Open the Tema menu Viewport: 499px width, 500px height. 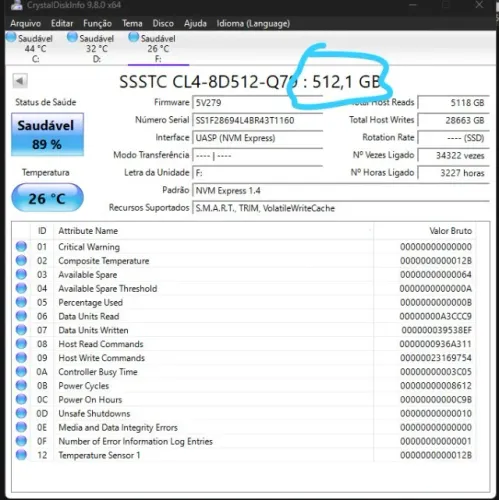[132, 23]
